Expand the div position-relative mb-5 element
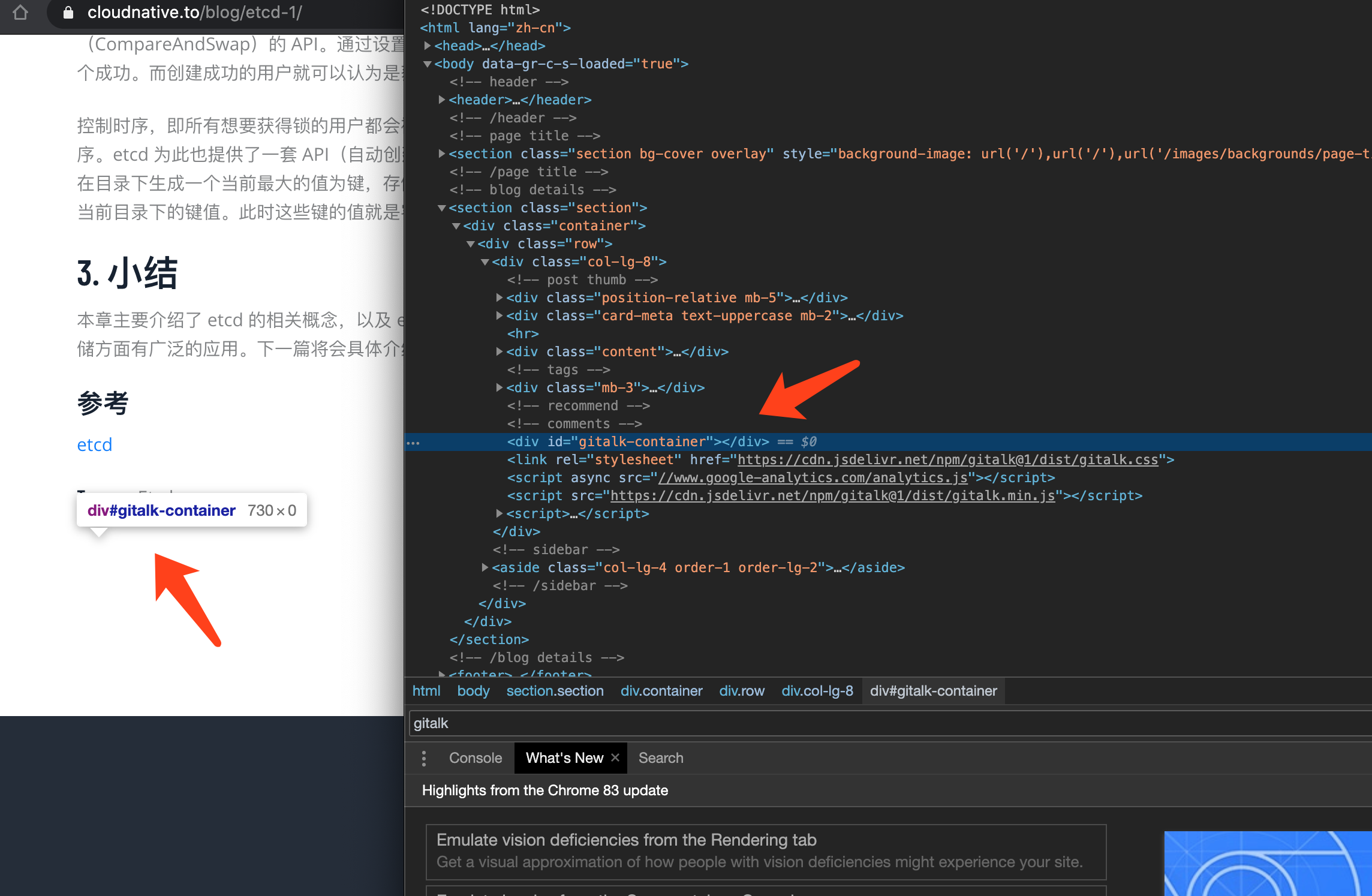 tap(500, 297)
